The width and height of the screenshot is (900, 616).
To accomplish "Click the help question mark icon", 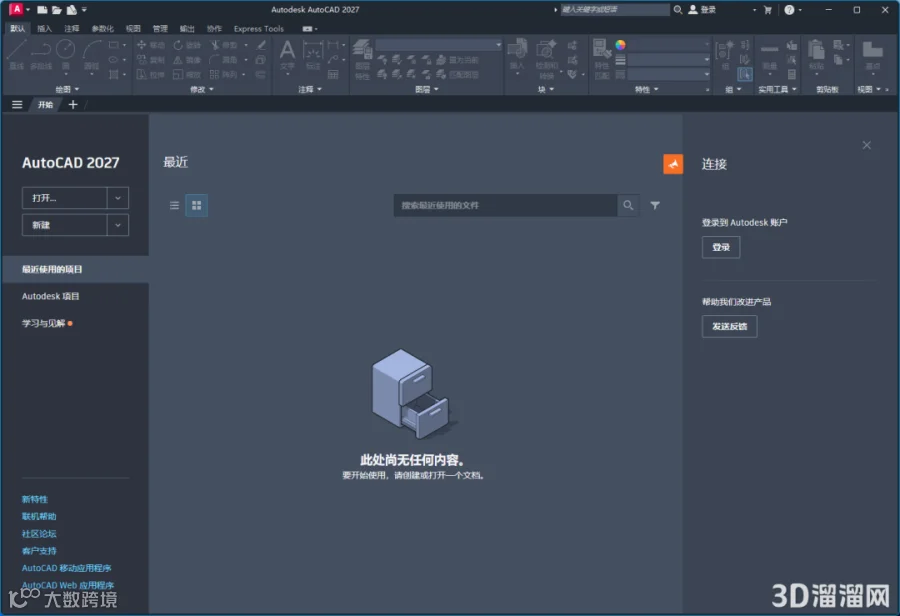I will click(789, 10).
